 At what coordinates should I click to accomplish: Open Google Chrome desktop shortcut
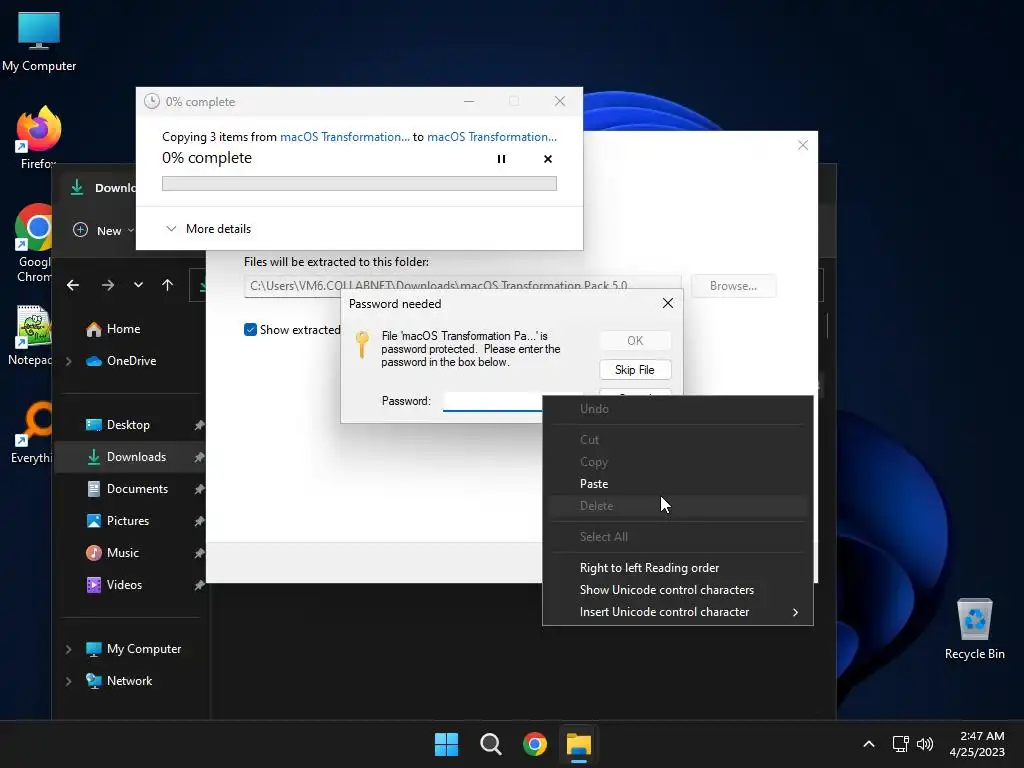click(x=34, y=243)
